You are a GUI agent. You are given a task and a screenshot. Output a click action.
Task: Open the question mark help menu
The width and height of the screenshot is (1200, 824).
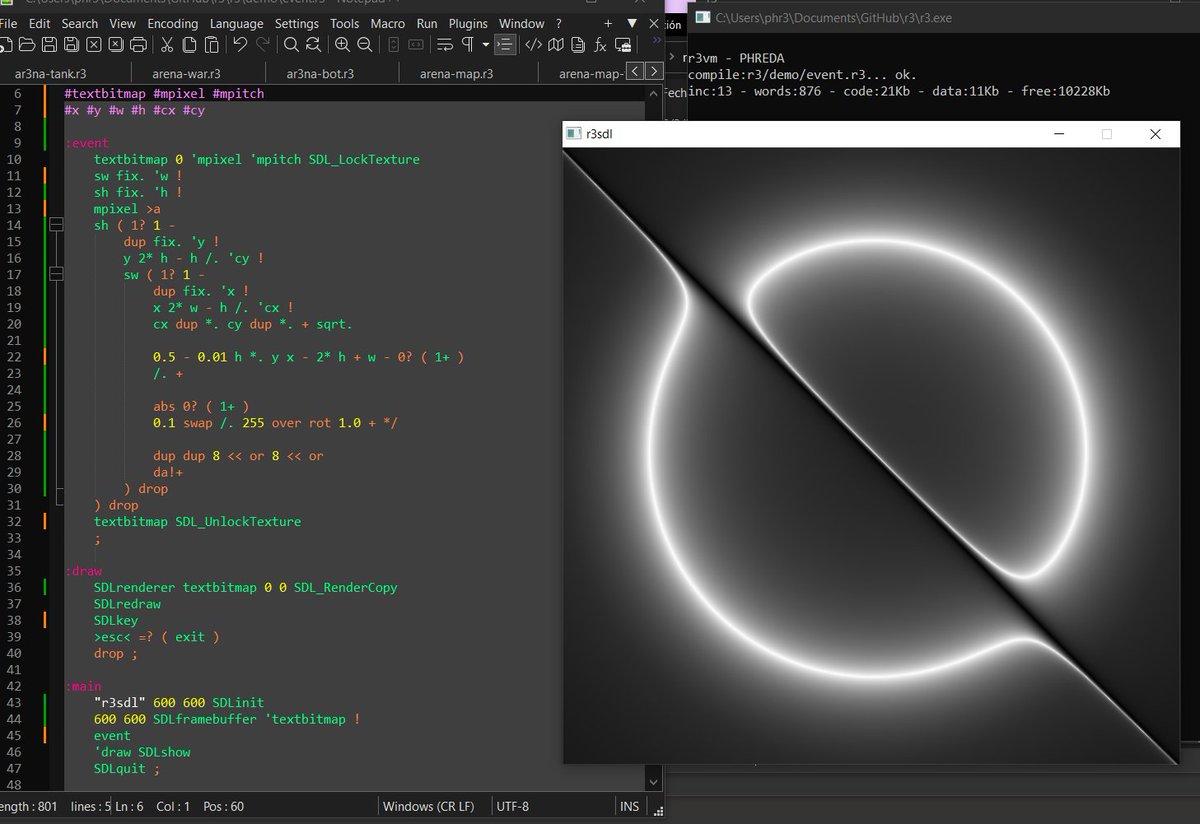click(559, 23)
